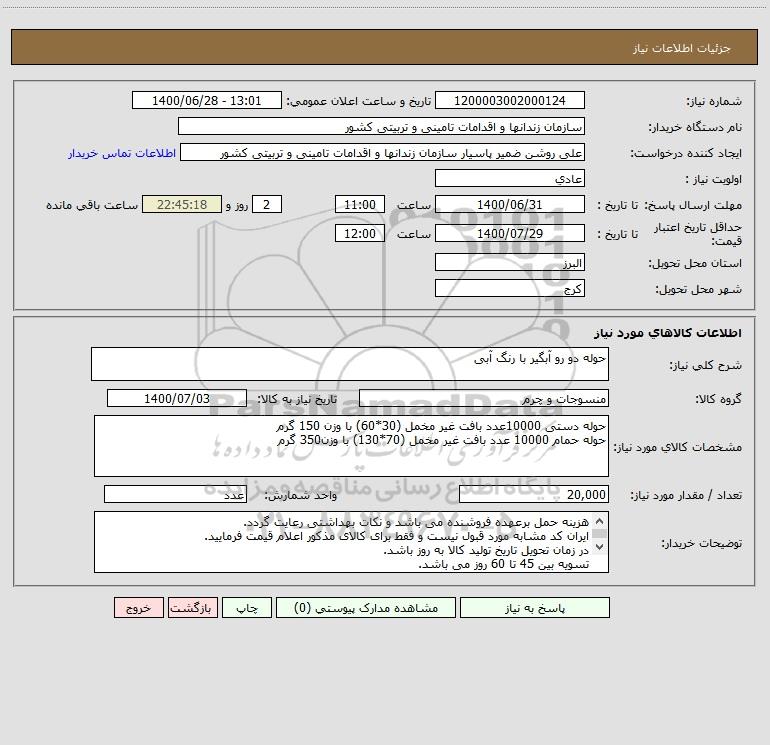
Task: Click request creator field علی روشن ضمیر
Action: click(382, 152)
